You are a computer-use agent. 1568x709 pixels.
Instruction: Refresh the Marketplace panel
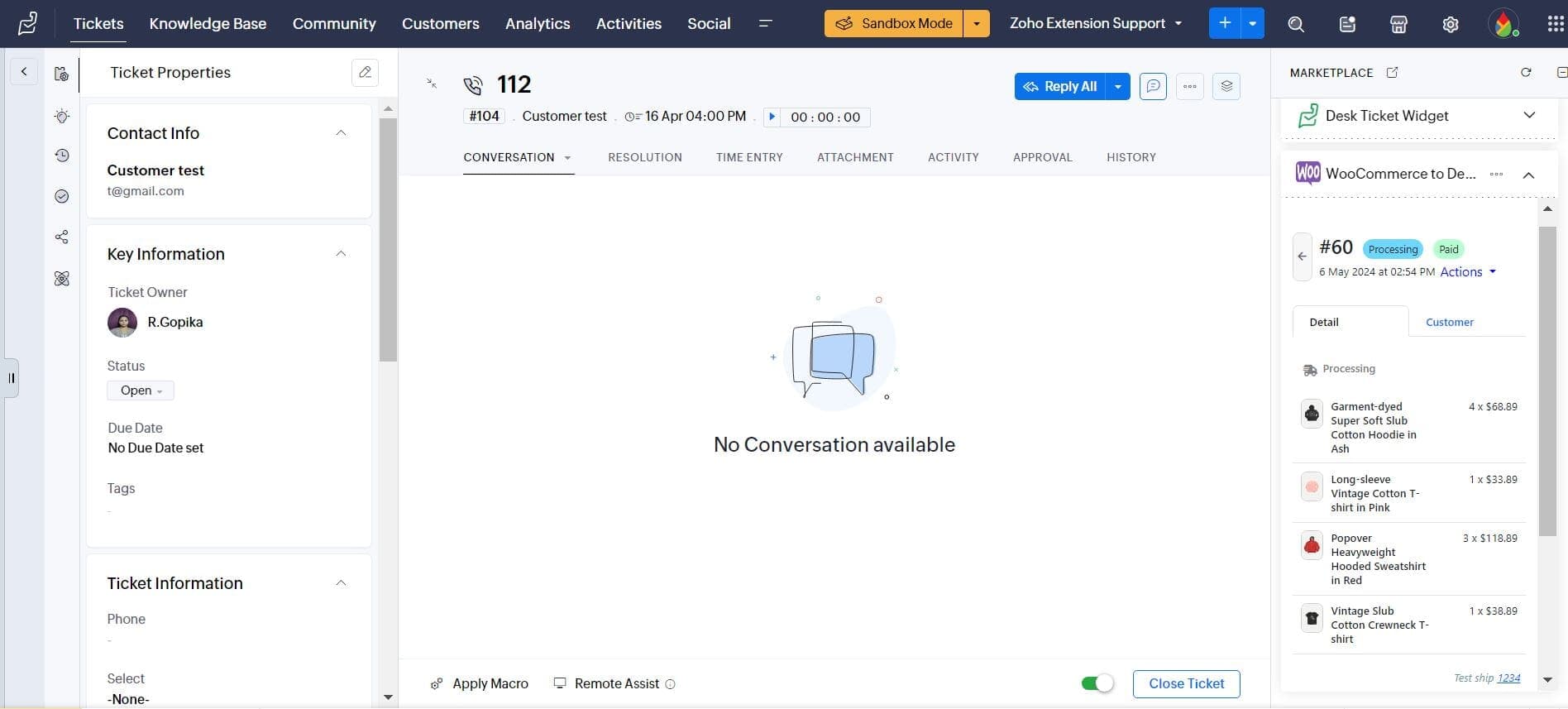(x=1526, y=73)
